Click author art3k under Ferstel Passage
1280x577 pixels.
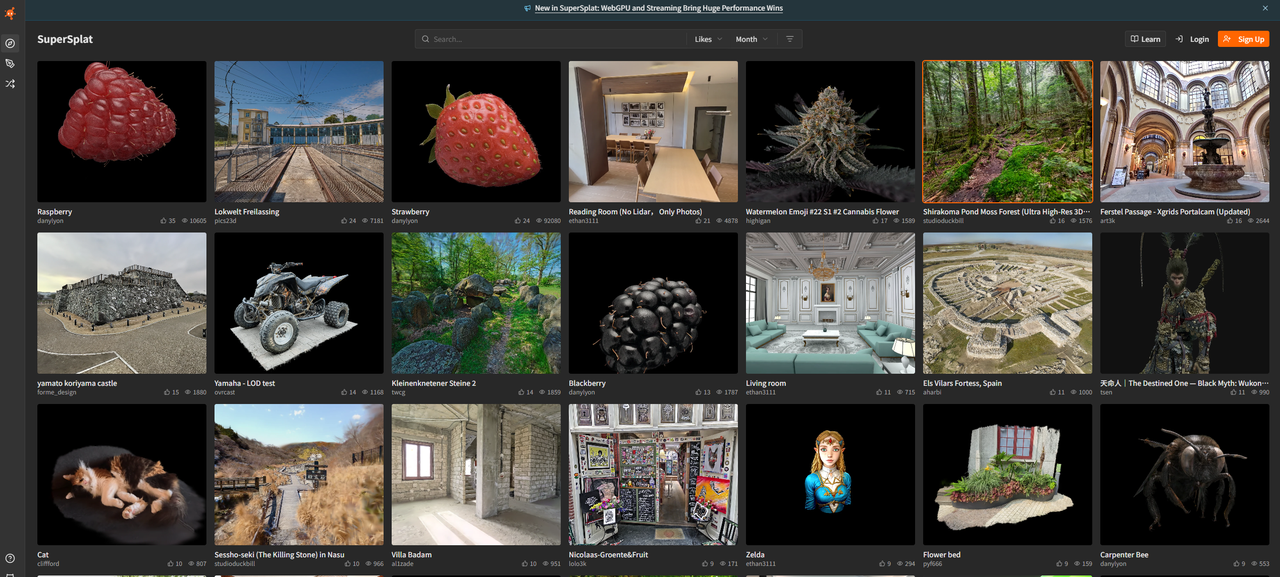pyautogui.click(x=1107, y=221)
